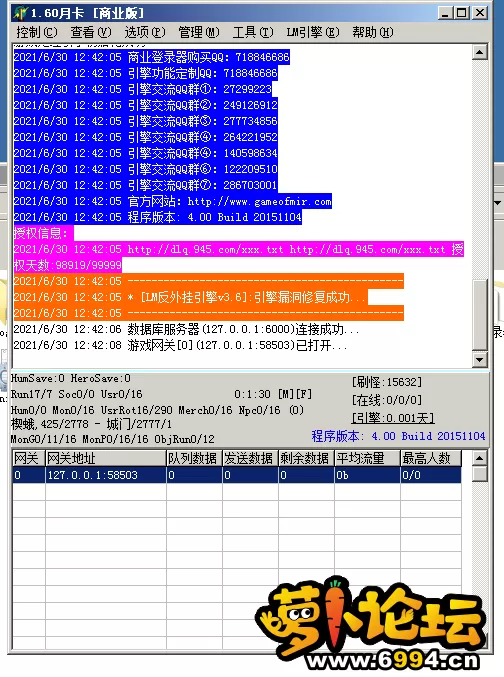Screen dimensions: 504x677
Task: Click log panel scroll down arrow
Action: point(480,359)
